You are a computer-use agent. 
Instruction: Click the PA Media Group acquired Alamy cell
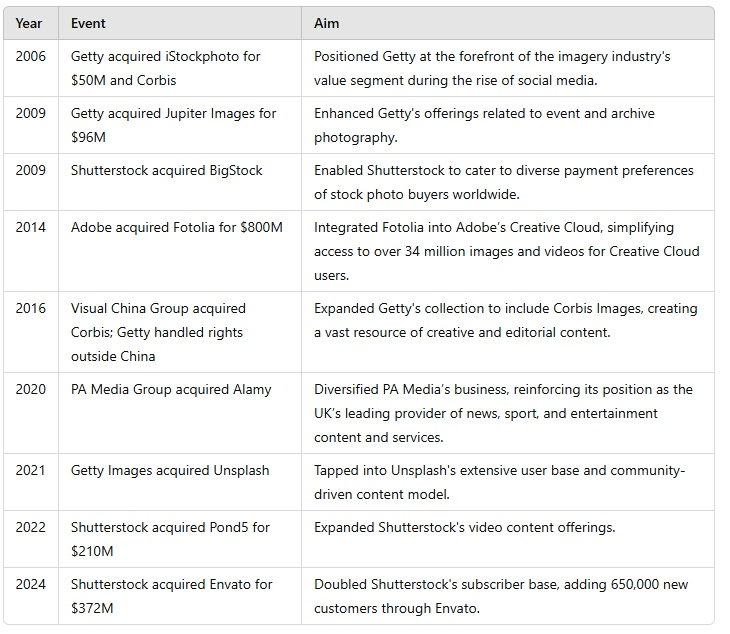coord(171,389)
